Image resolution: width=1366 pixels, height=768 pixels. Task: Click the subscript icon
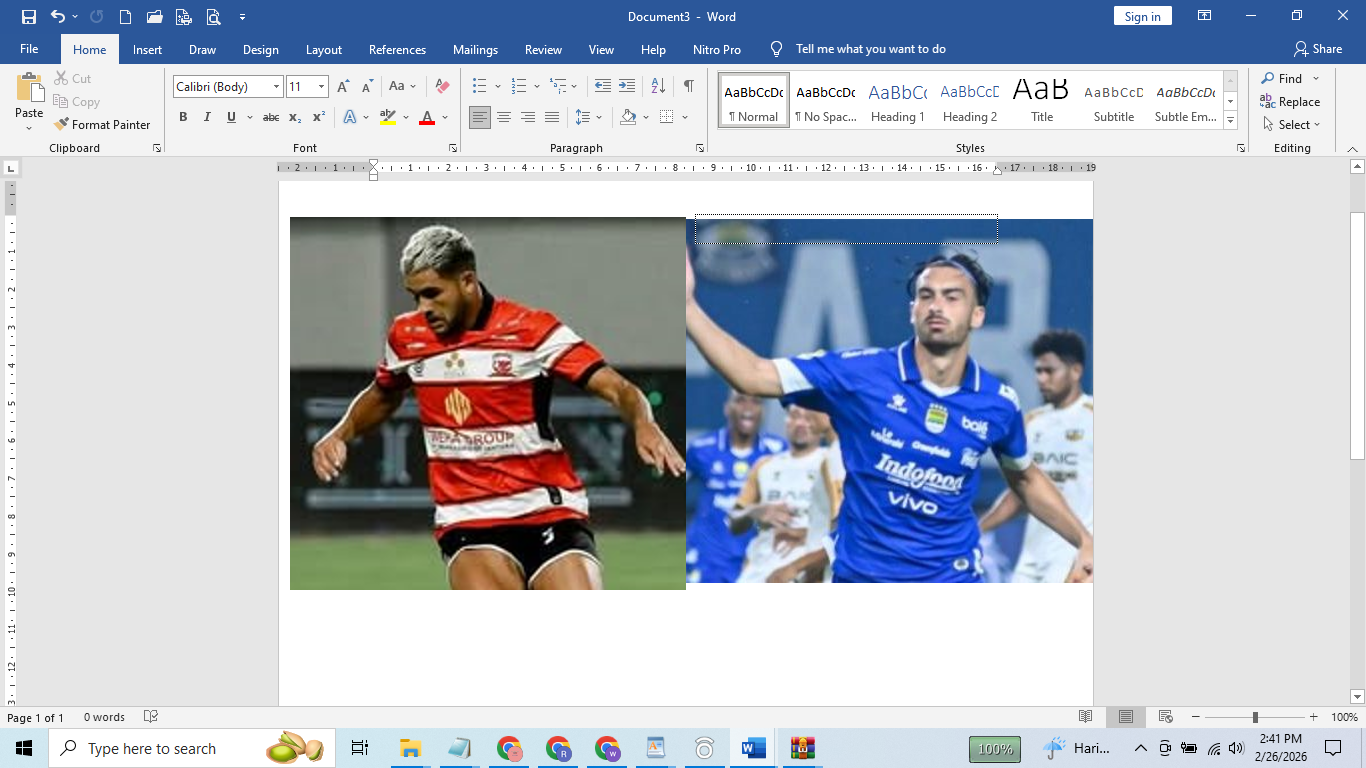[x=296, y=117]
